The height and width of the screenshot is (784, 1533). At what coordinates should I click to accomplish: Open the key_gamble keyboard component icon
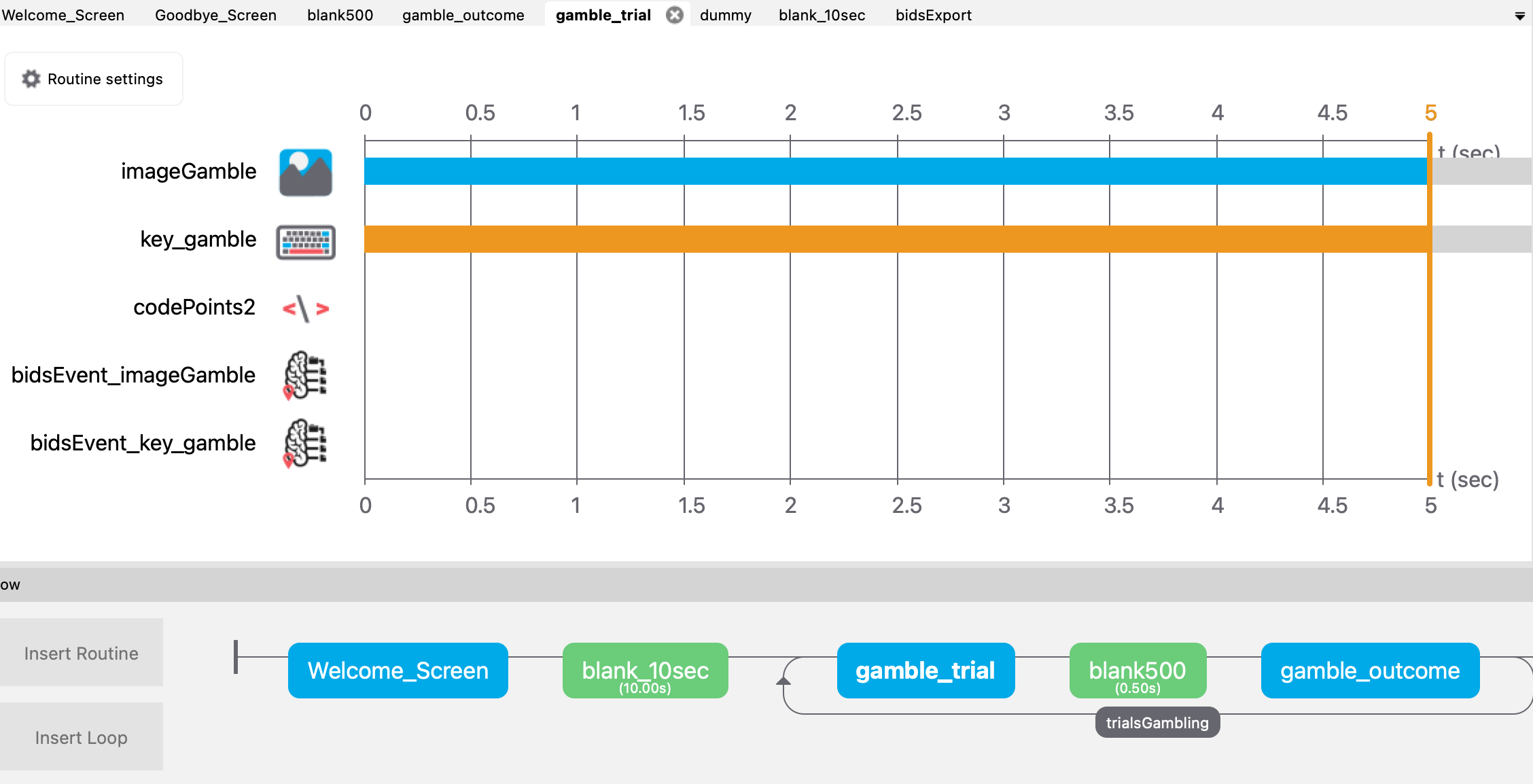(x=306, y=242)
